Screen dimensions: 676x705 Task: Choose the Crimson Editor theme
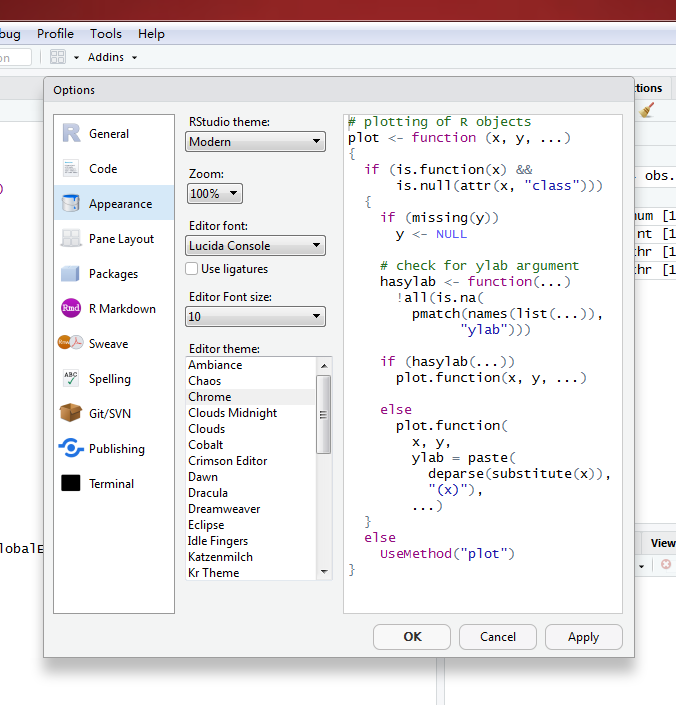pos(251,461)
